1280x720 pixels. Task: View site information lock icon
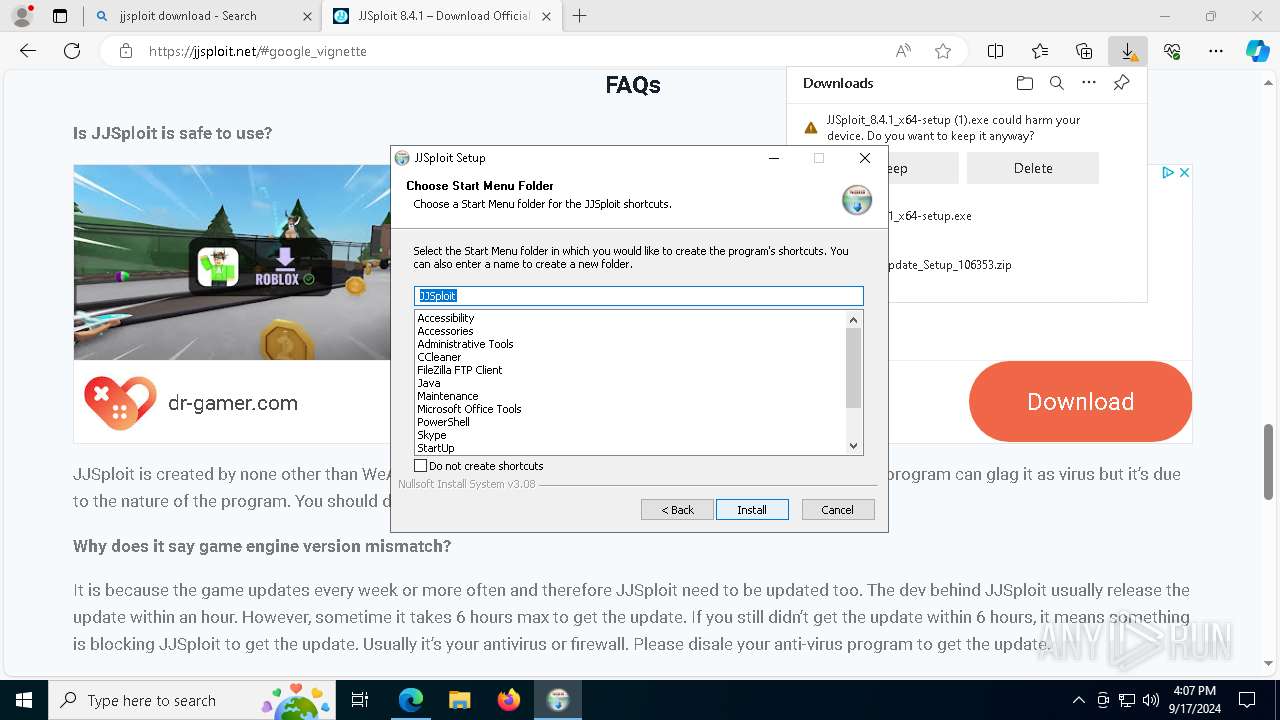point(125,51)
